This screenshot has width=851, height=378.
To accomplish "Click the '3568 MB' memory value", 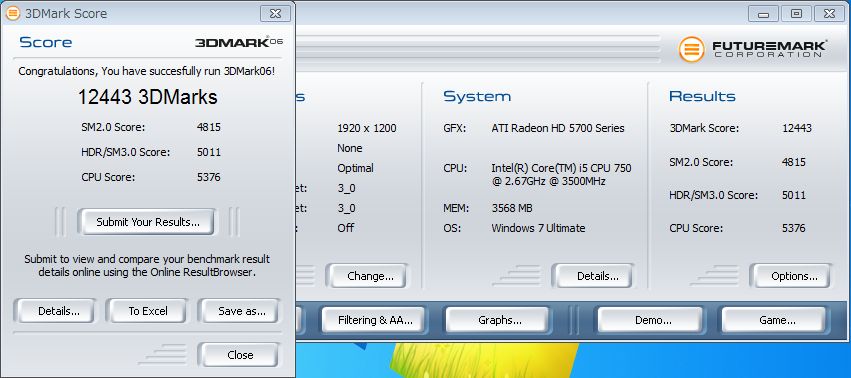I will (512, 208).
